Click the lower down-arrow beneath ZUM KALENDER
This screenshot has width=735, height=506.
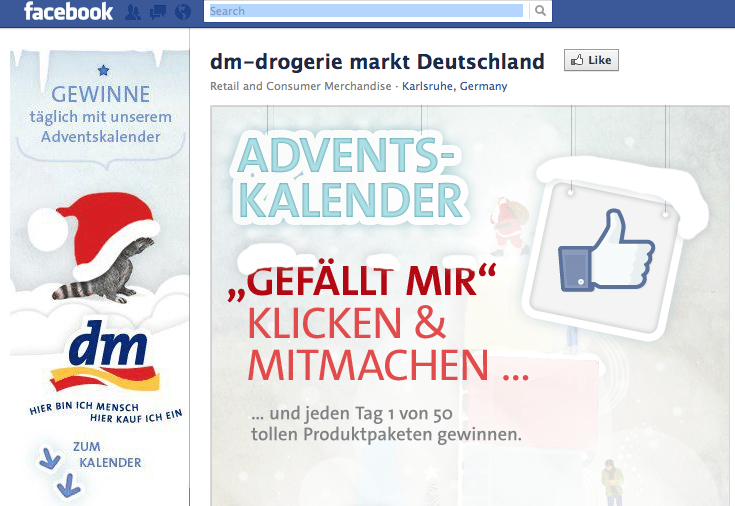pyautogui.click(x=69, y=485)
